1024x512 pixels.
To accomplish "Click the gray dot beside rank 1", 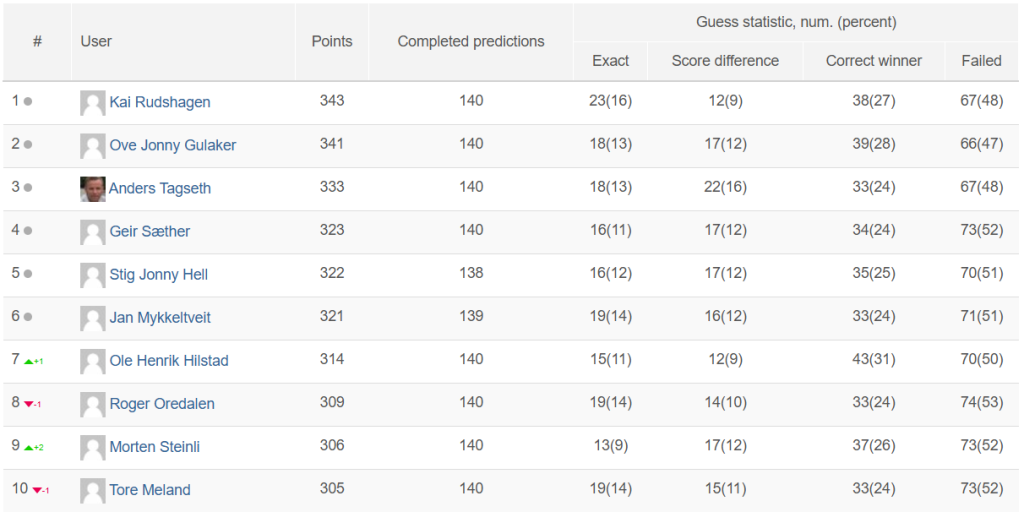I will click(x=28, y=102).
